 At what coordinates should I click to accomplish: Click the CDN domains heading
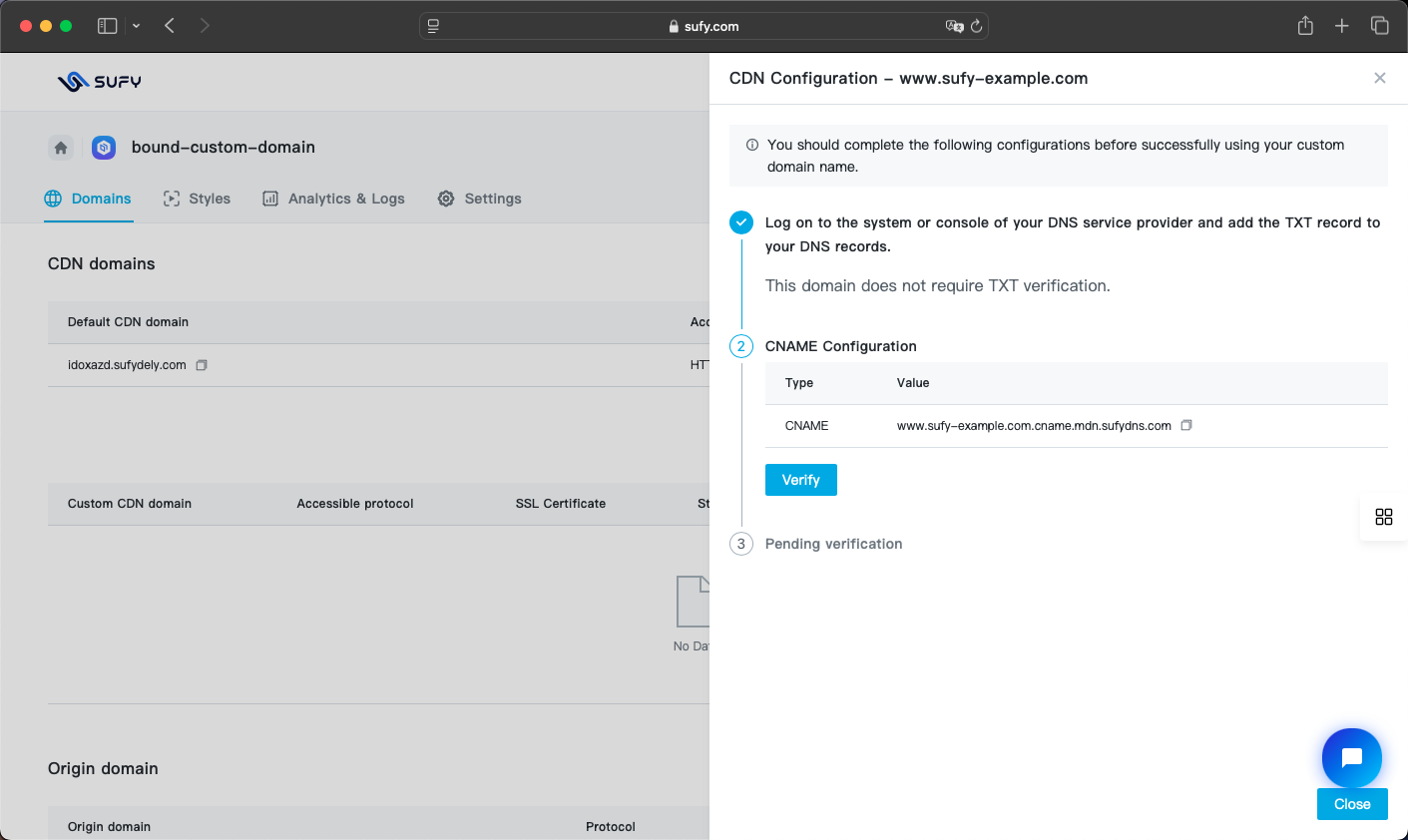pyautogui.click(x=102, y=263)
